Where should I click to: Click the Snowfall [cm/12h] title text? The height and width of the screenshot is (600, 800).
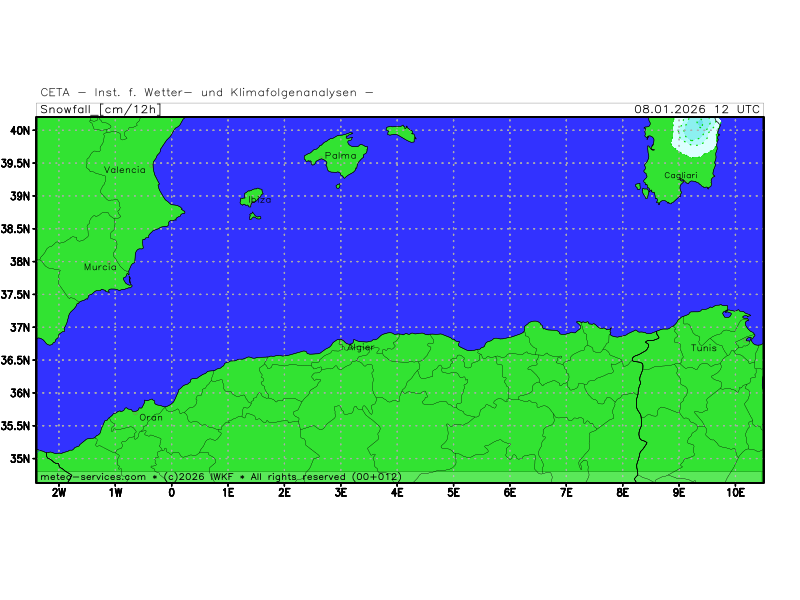(x=100, y=109)
